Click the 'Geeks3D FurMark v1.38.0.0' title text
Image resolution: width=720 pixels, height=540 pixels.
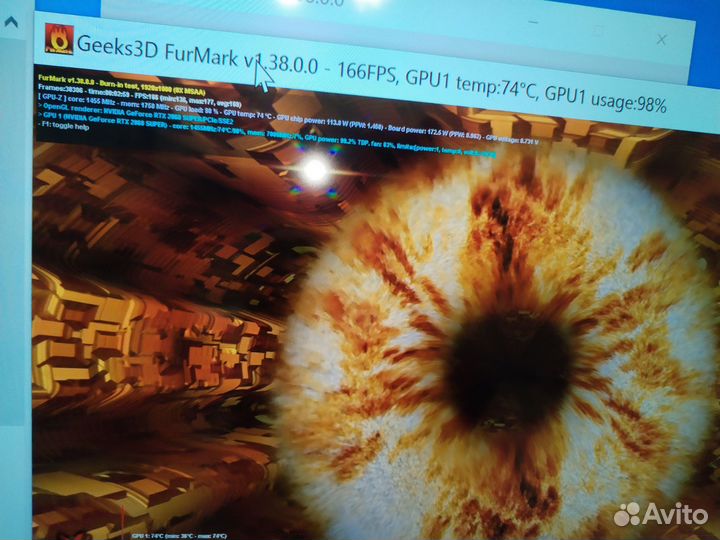point(197,56)
